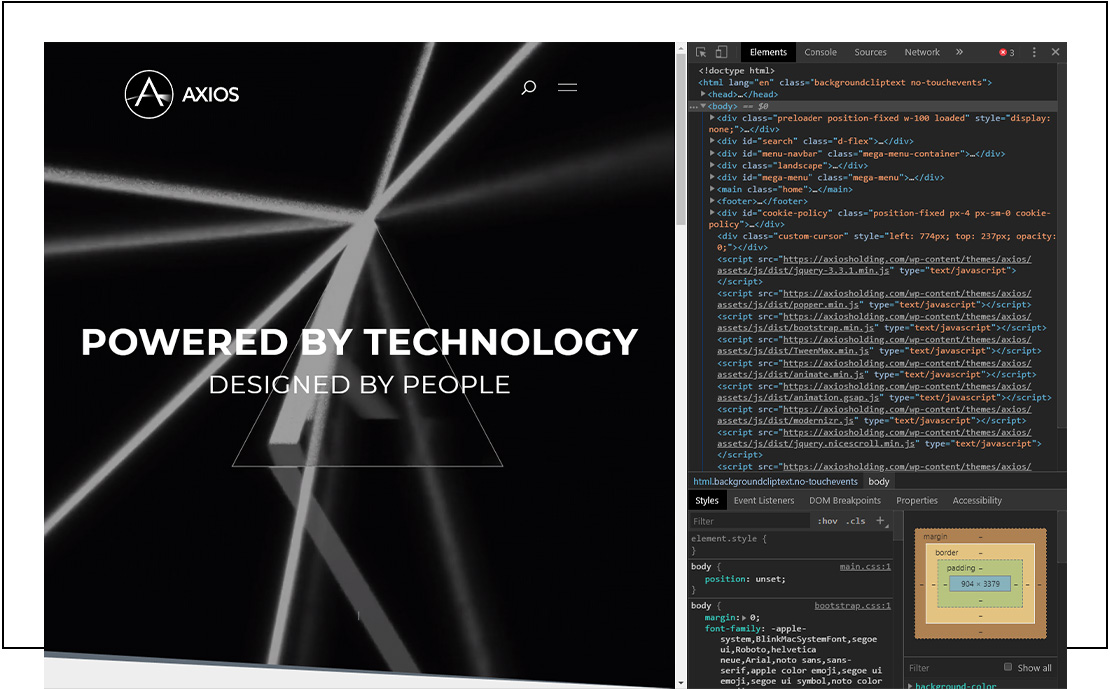Select html.backgroundcliptext breadcrumb
Viewport: 1110px width, 689px height.
[x=775, y=482]
